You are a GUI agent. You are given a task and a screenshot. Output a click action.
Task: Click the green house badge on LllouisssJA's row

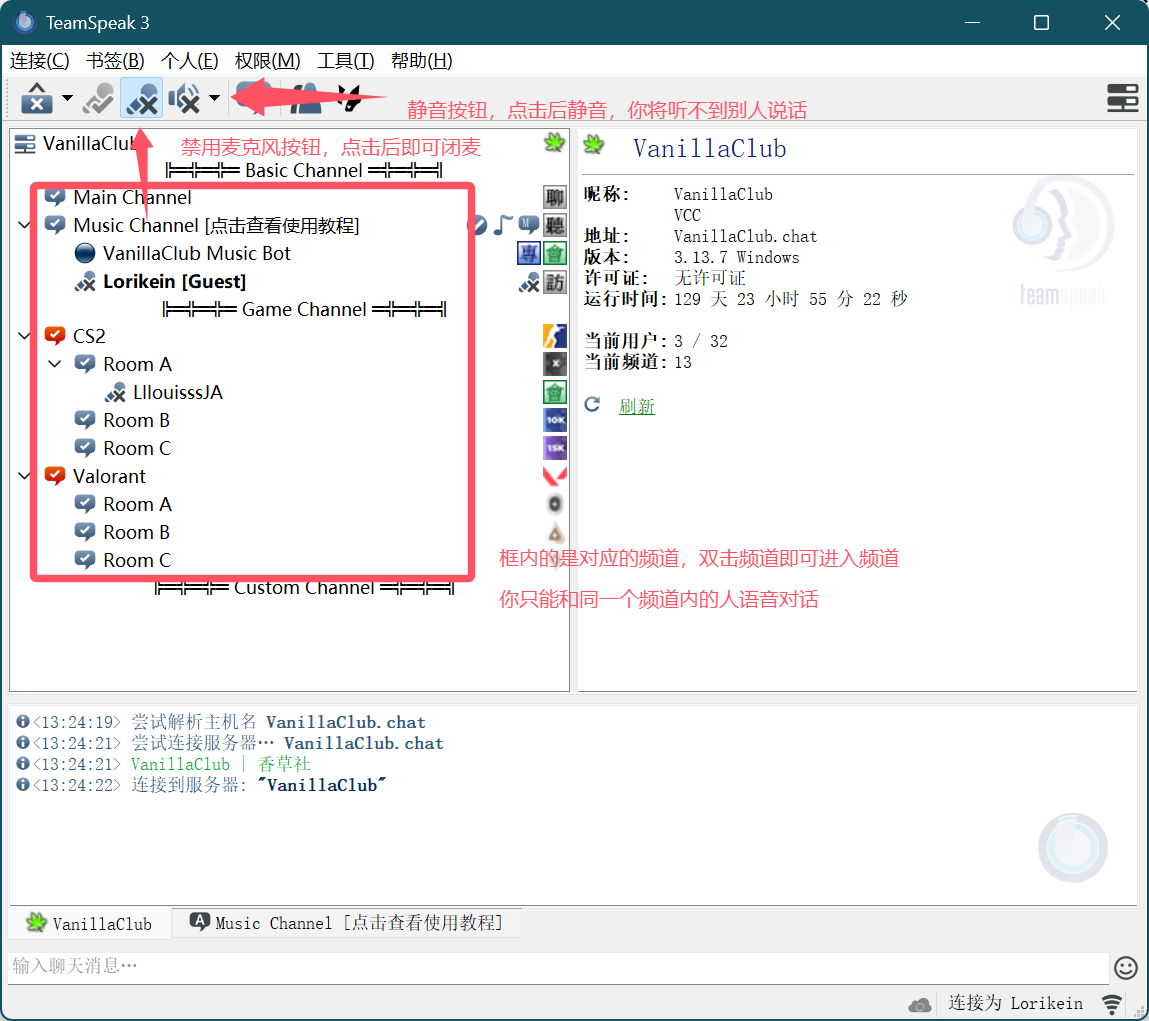(x=555, y=392)
